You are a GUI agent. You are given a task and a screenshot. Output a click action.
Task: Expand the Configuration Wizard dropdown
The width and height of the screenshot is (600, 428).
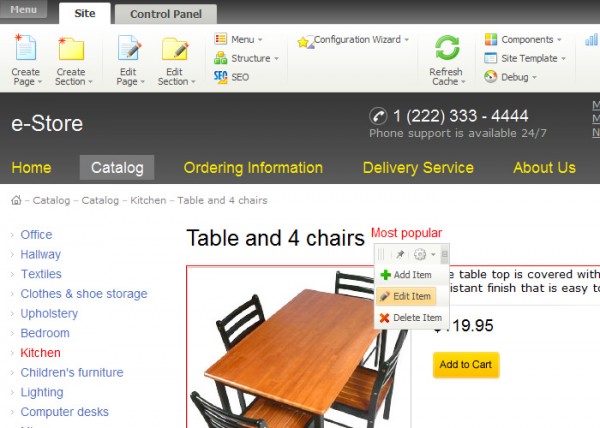tap(407, 40)
